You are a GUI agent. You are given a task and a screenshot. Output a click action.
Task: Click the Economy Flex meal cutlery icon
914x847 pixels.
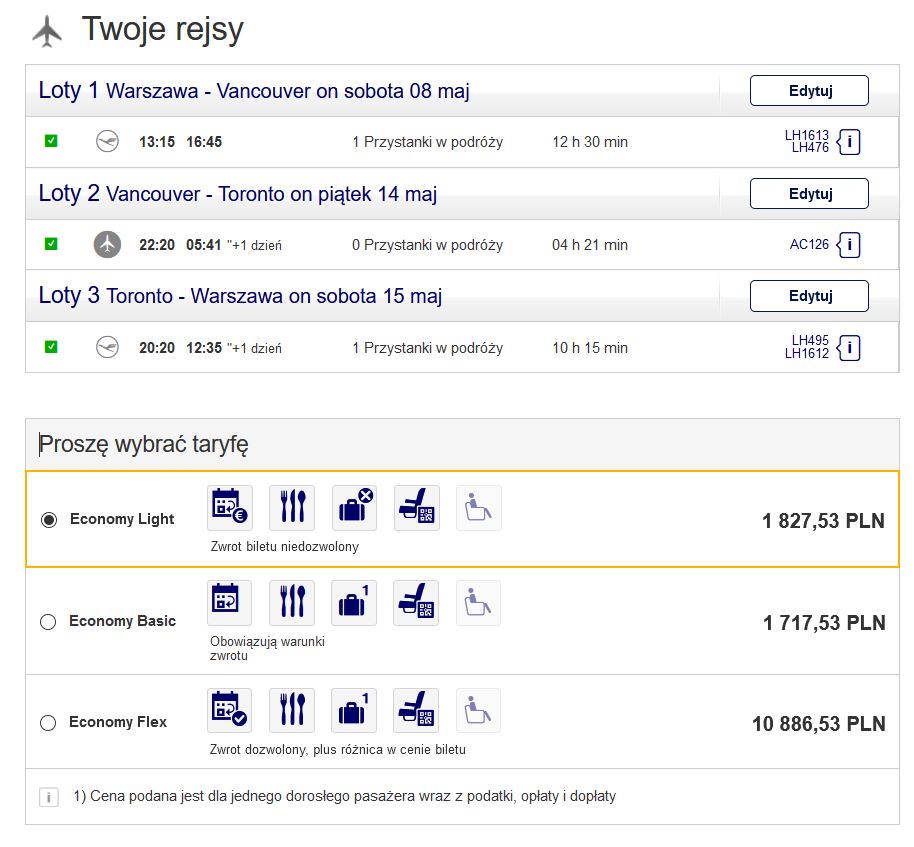[291, 710]
